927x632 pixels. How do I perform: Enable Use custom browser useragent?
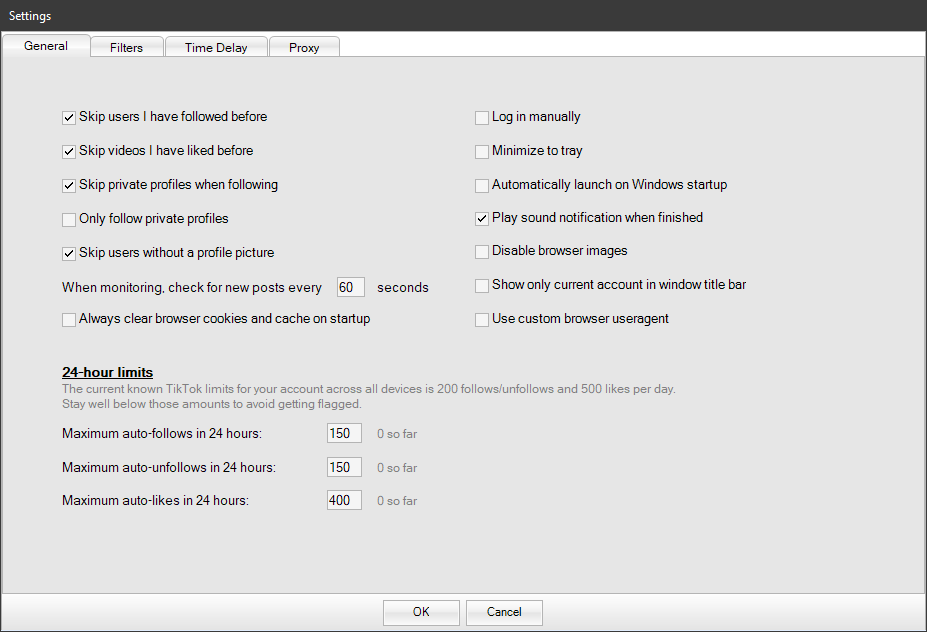[x=482, y=319]
